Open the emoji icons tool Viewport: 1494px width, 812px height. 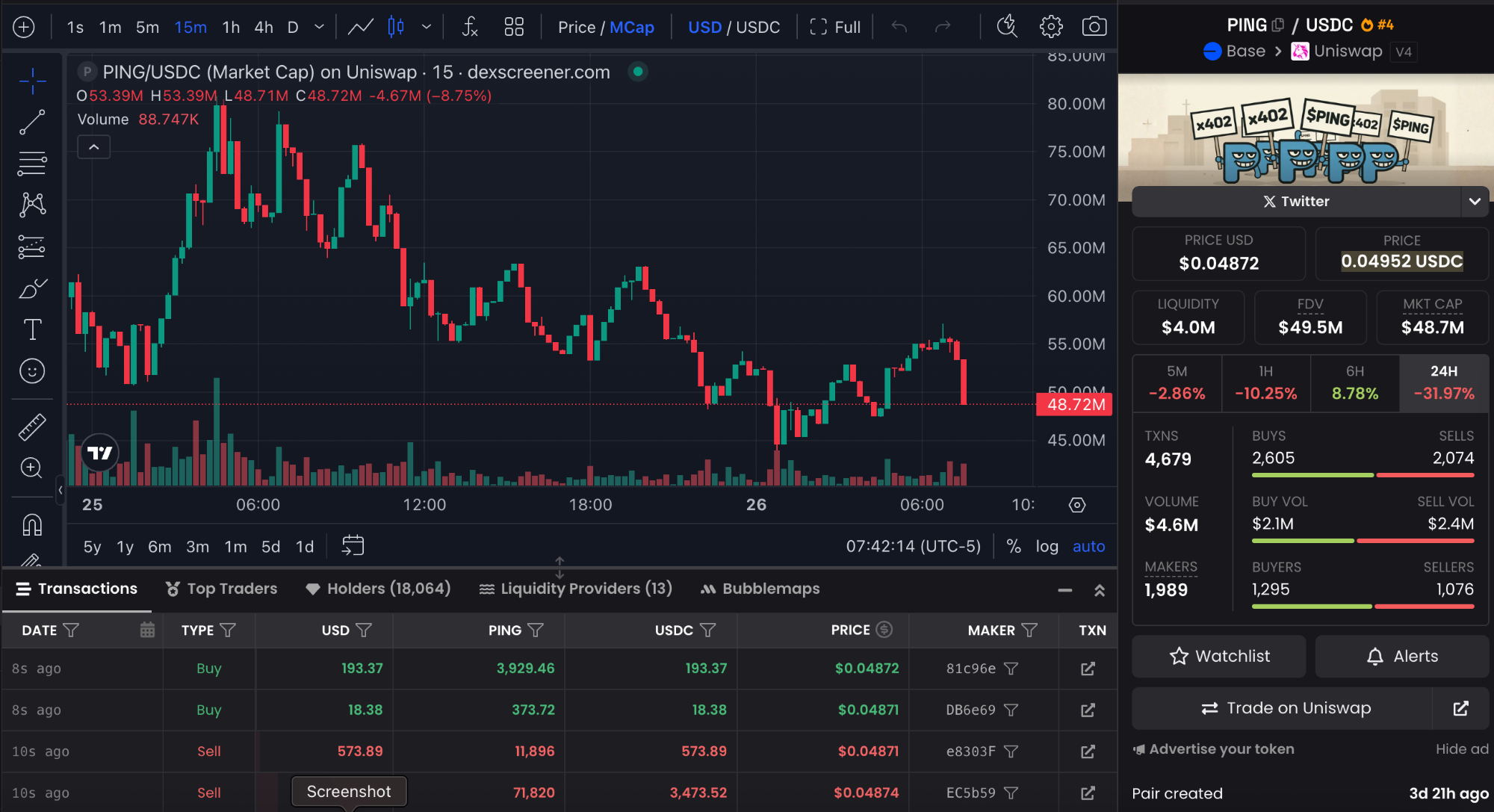click(x=32, y=371)
